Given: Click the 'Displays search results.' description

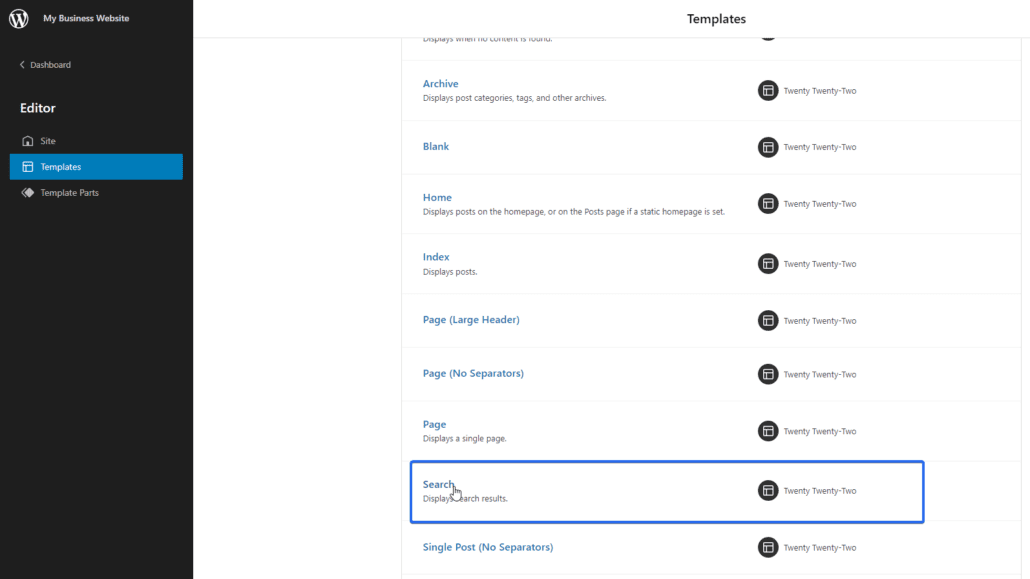Looking at the screenshot, I should [465, 498].
